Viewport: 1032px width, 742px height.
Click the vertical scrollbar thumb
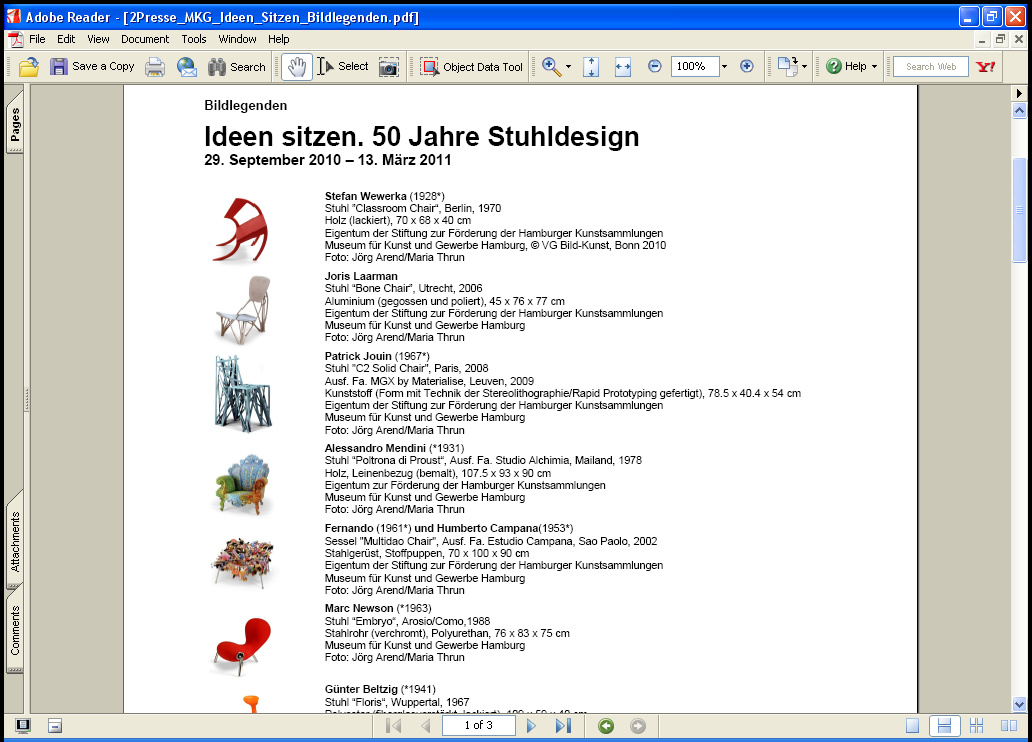click(x=1019, y=210)
